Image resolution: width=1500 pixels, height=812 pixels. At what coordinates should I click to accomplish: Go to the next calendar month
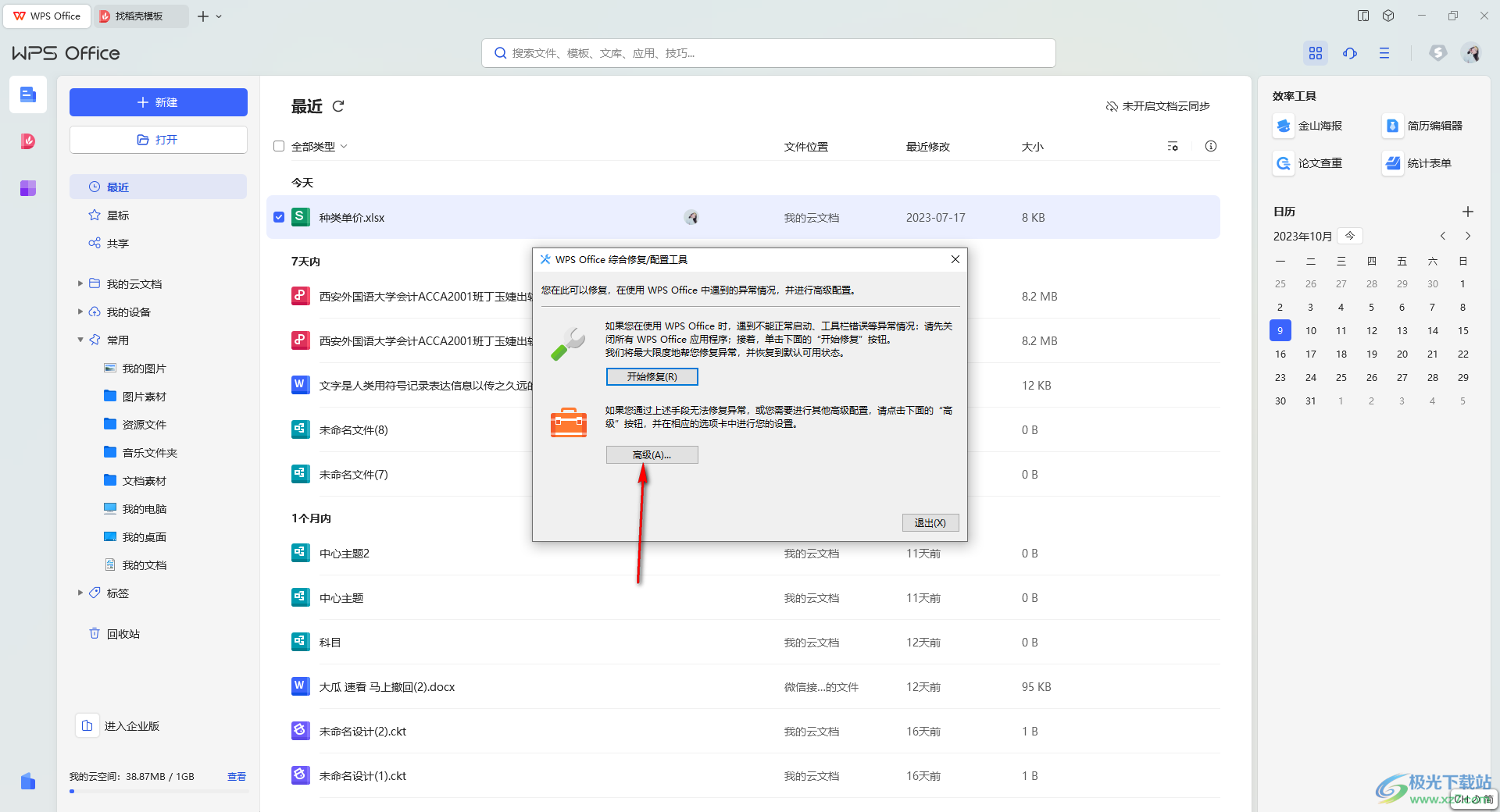point(1468,236)
